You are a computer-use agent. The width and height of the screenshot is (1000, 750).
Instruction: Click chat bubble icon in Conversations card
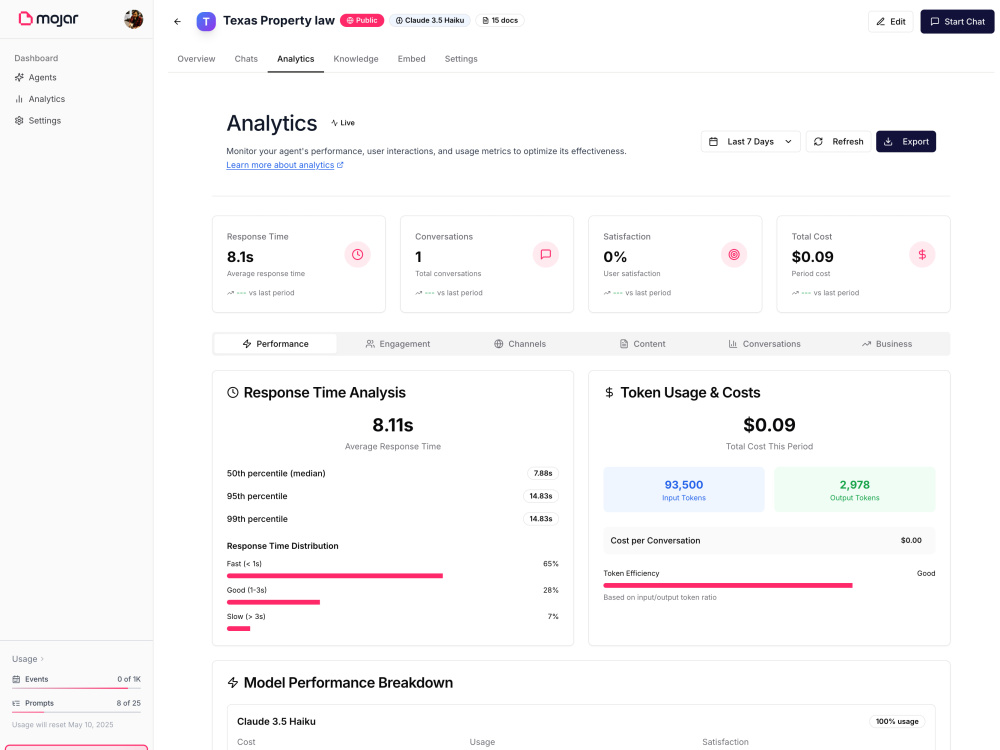546,254
